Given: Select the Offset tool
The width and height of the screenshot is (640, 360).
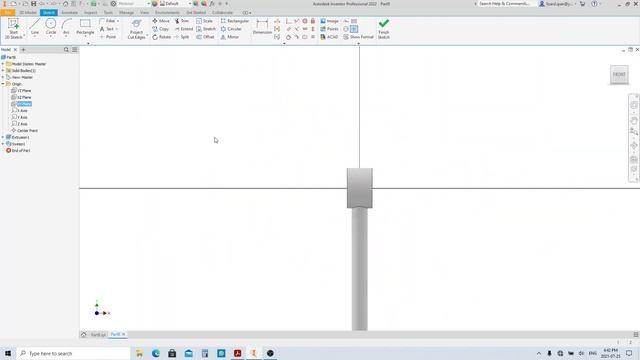Looking at the screenshot, I should pos(205,37).
